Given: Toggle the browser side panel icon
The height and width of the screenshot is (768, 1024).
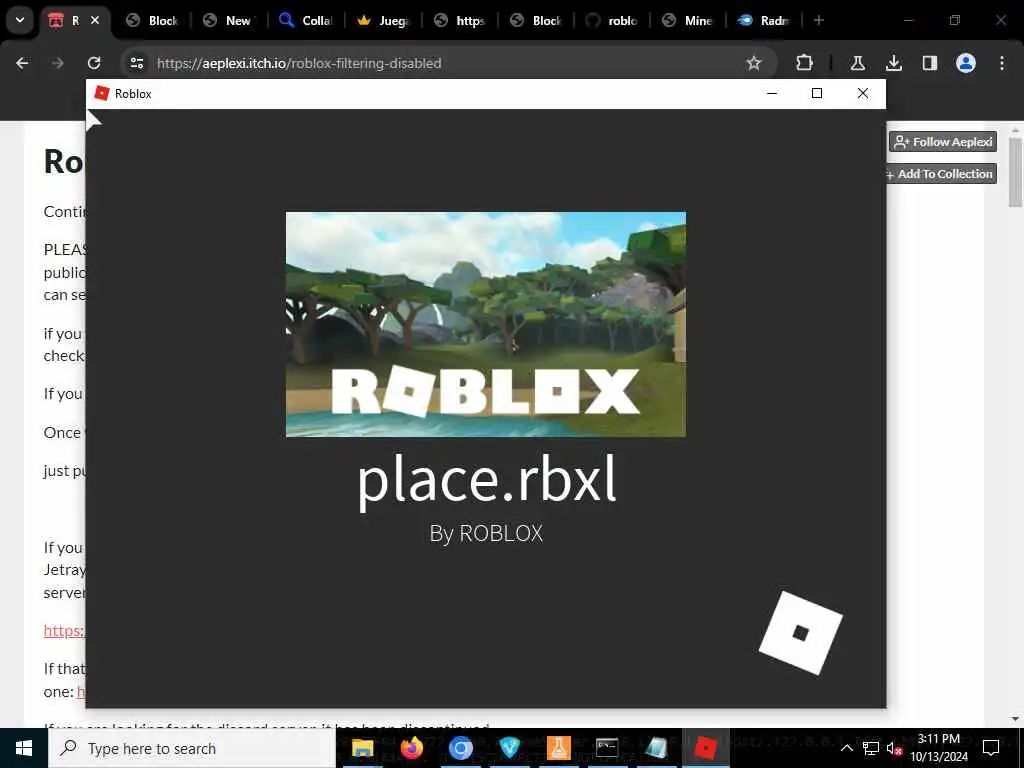Looking at the screenshot, I should coord(929,63).
